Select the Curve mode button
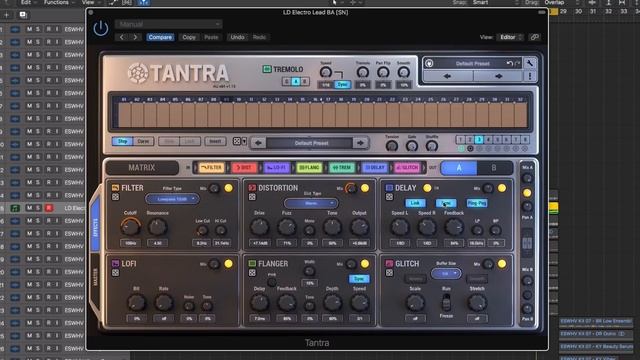Image resolution: width=640 pixels, height=360 pixels. tap(143, 141)
